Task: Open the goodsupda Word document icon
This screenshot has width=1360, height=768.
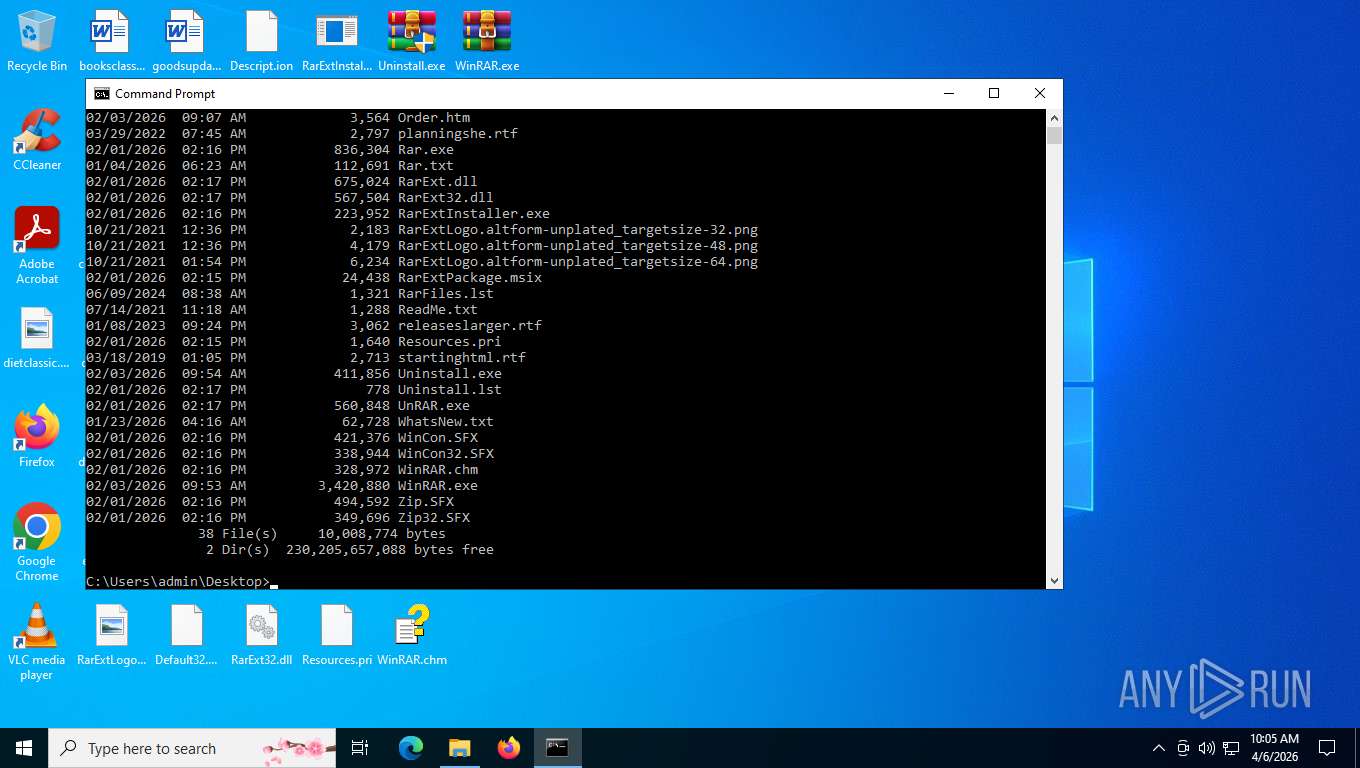Action: click(x=187, y=41)
